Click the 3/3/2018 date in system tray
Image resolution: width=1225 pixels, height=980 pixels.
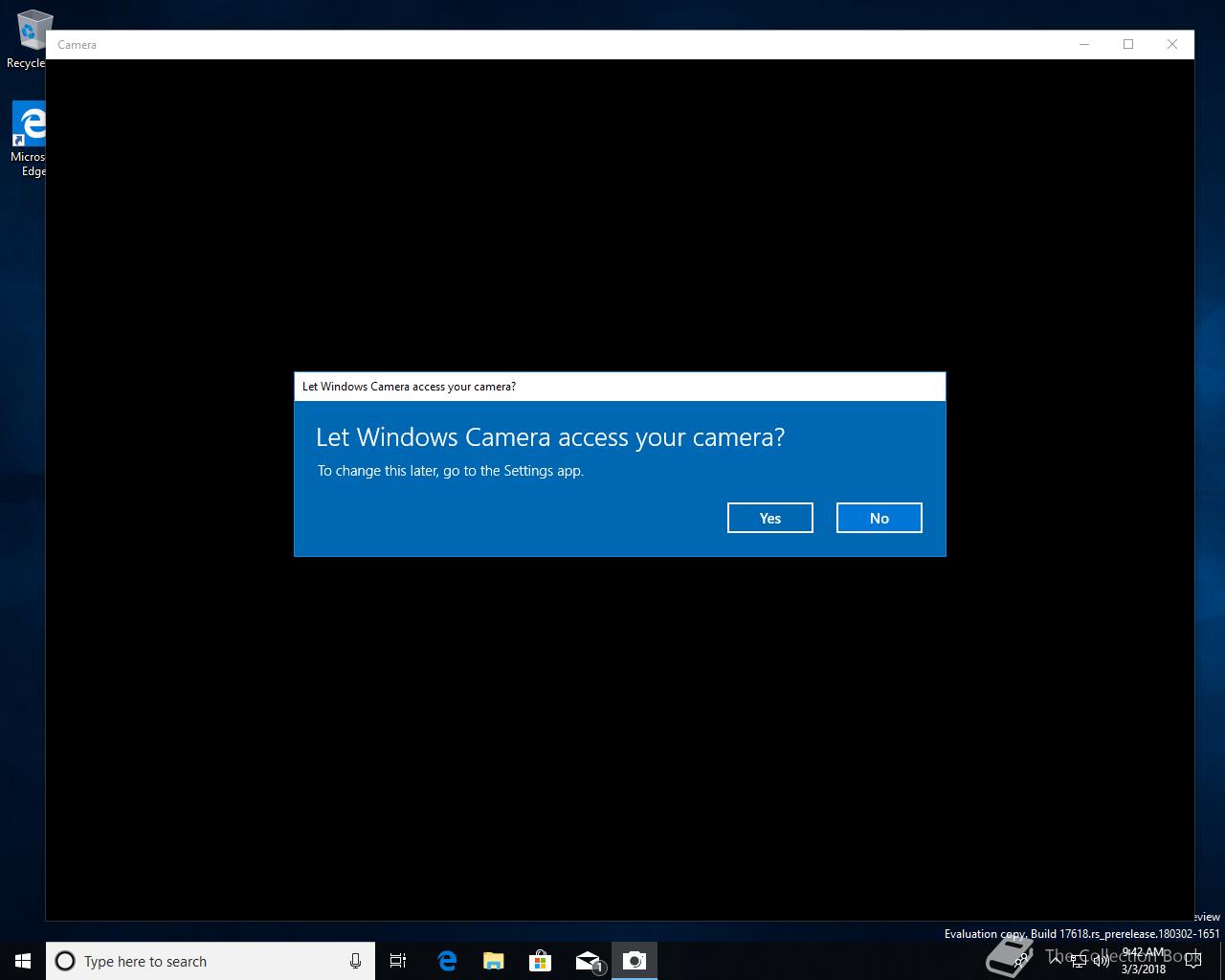[1144, 969]
